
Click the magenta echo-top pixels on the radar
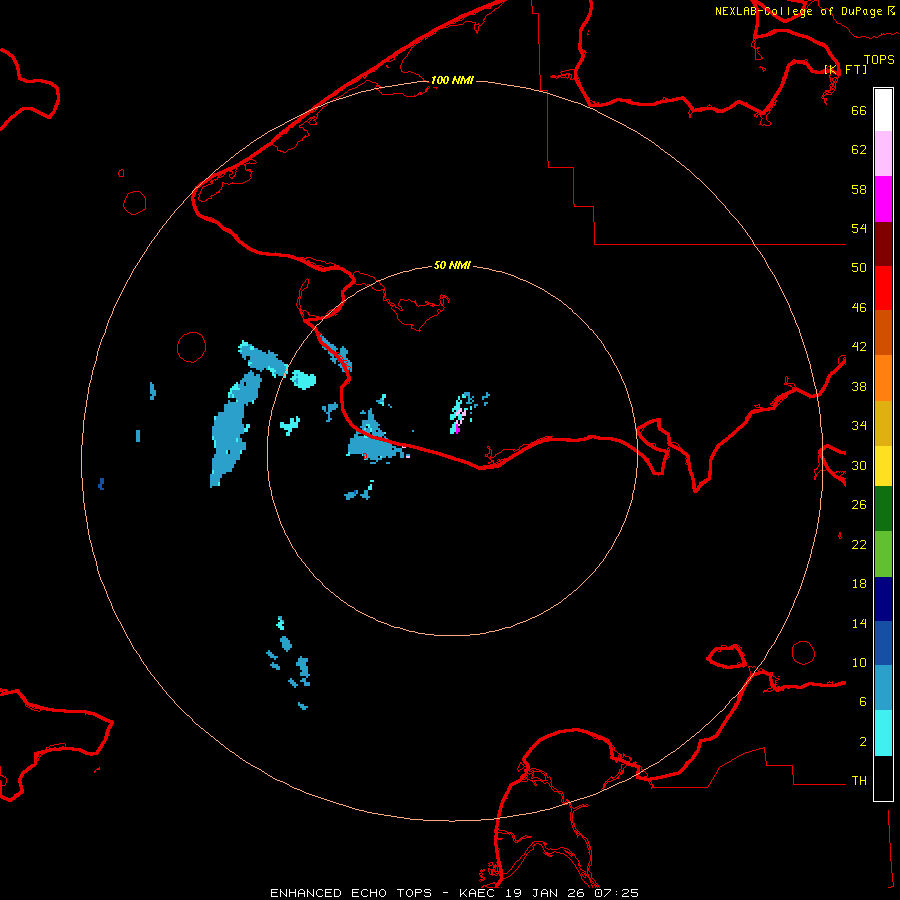[x=457, y=428]
